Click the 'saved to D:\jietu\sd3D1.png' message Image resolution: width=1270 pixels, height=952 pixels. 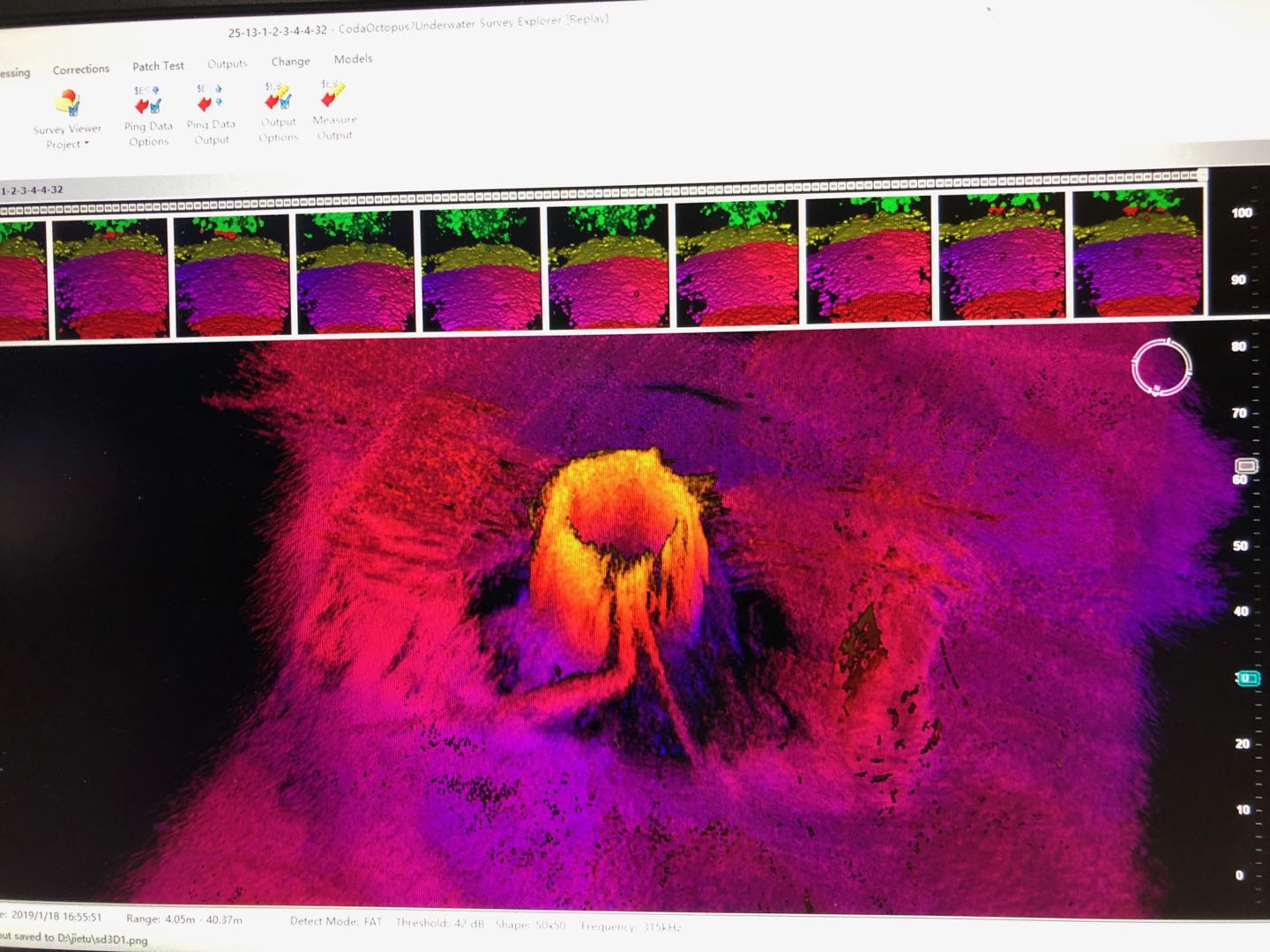click(81, 938)
